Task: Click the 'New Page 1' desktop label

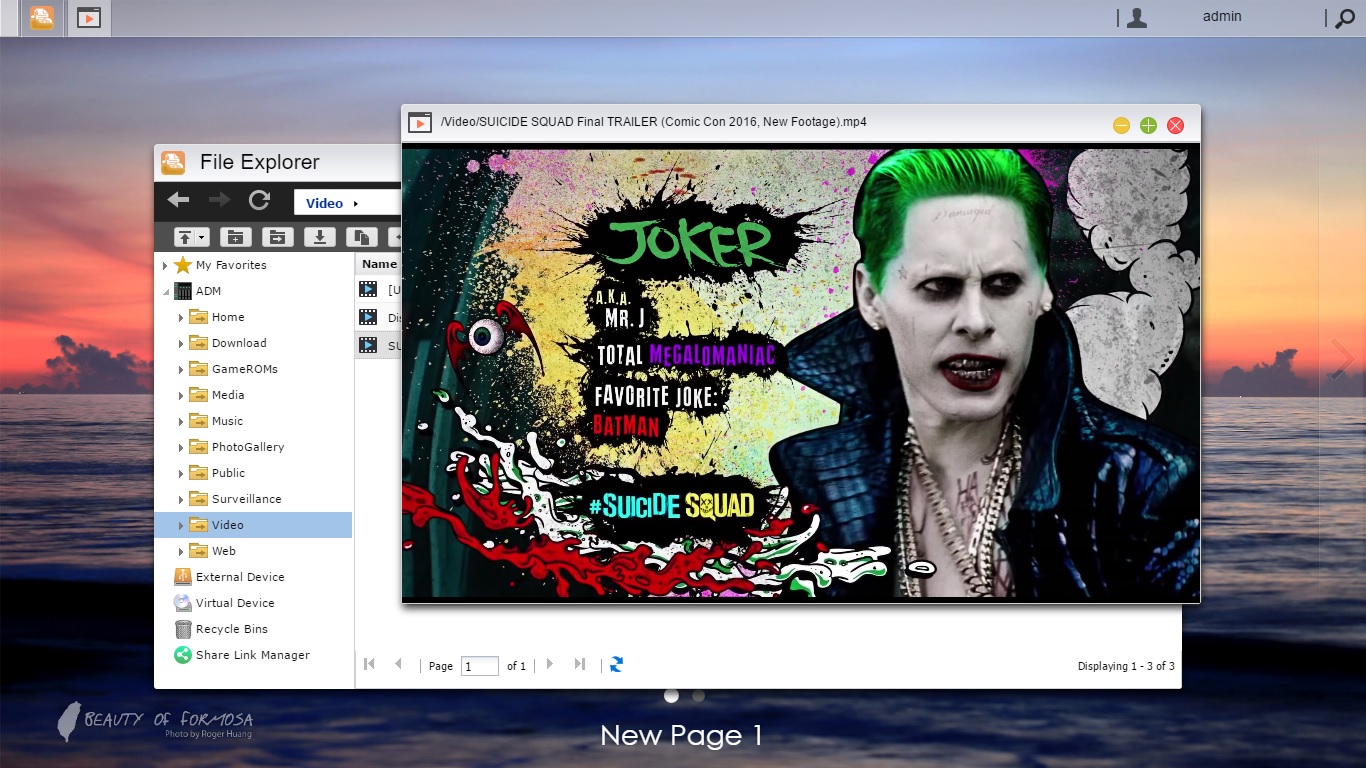Action: point(682,736)
